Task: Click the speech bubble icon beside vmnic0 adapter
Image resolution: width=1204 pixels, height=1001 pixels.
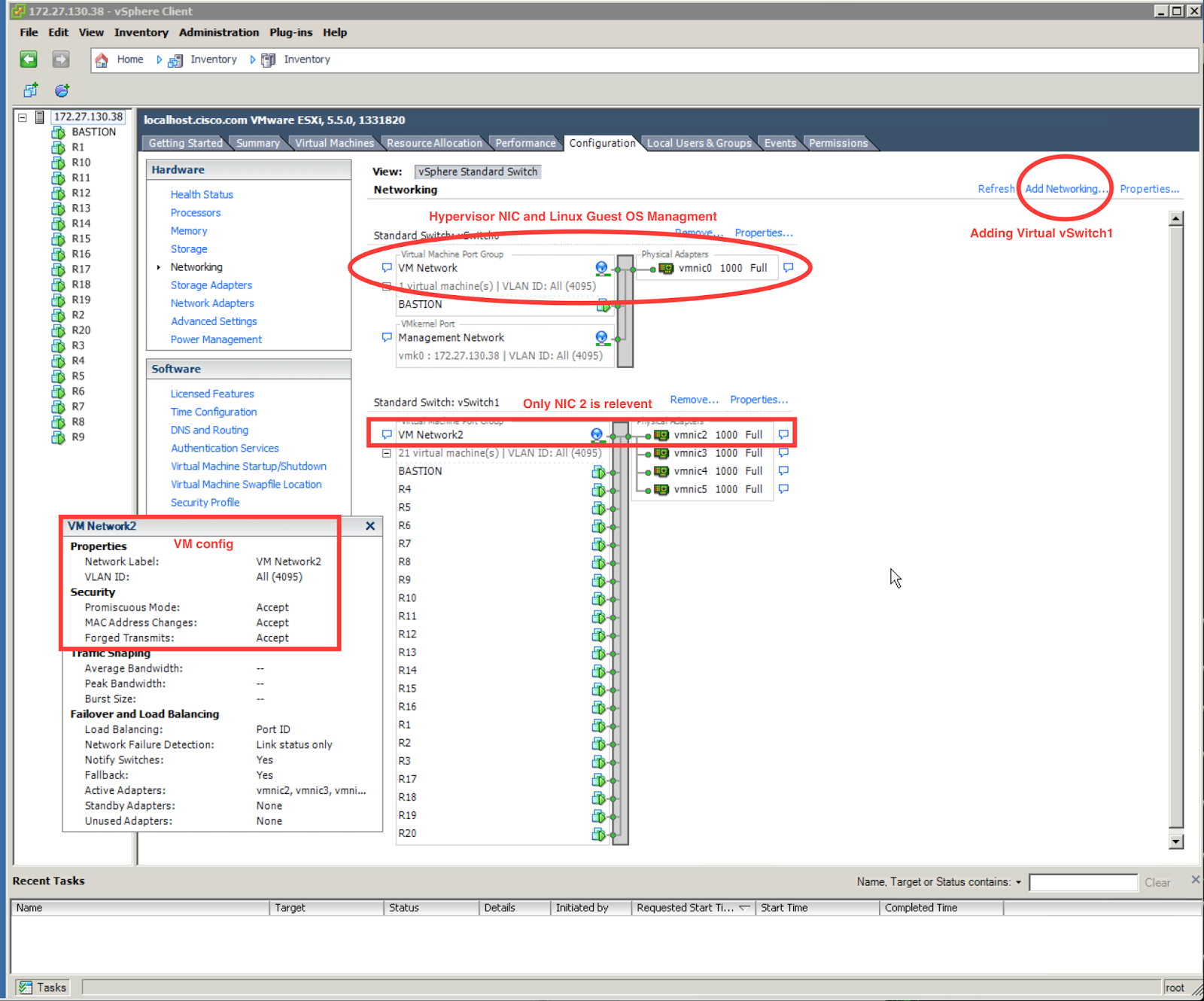Action: pos(788,267)
